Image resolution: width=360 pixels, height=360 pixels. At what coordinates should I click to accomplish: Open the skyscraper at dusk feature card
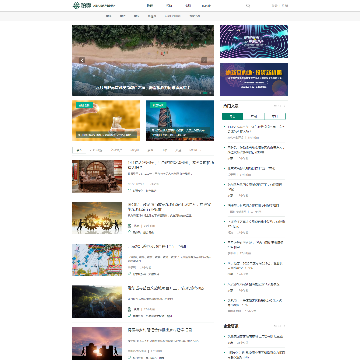coord(180,120)
